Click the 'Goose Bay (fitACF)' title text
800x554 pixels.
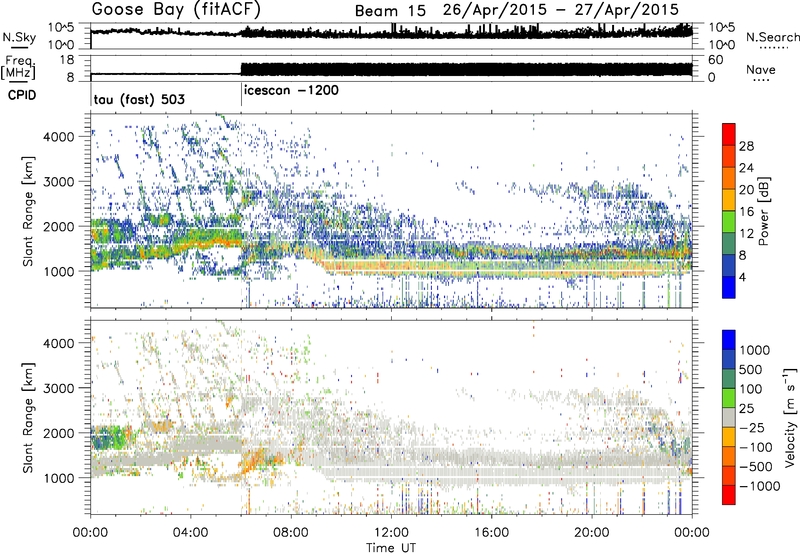click(176, 10)
